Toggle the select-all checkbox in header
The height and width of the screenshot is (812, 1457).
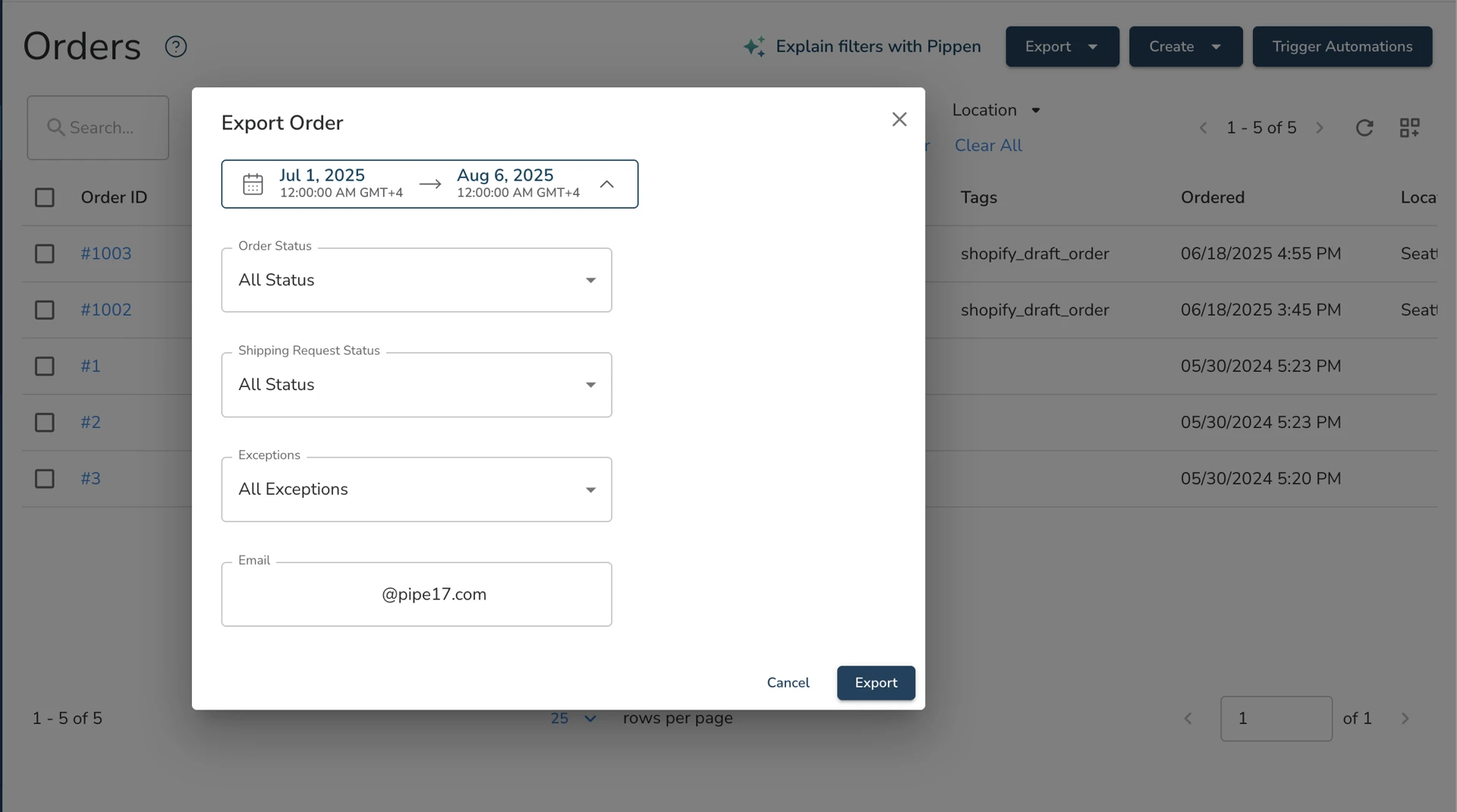(45, 197)
